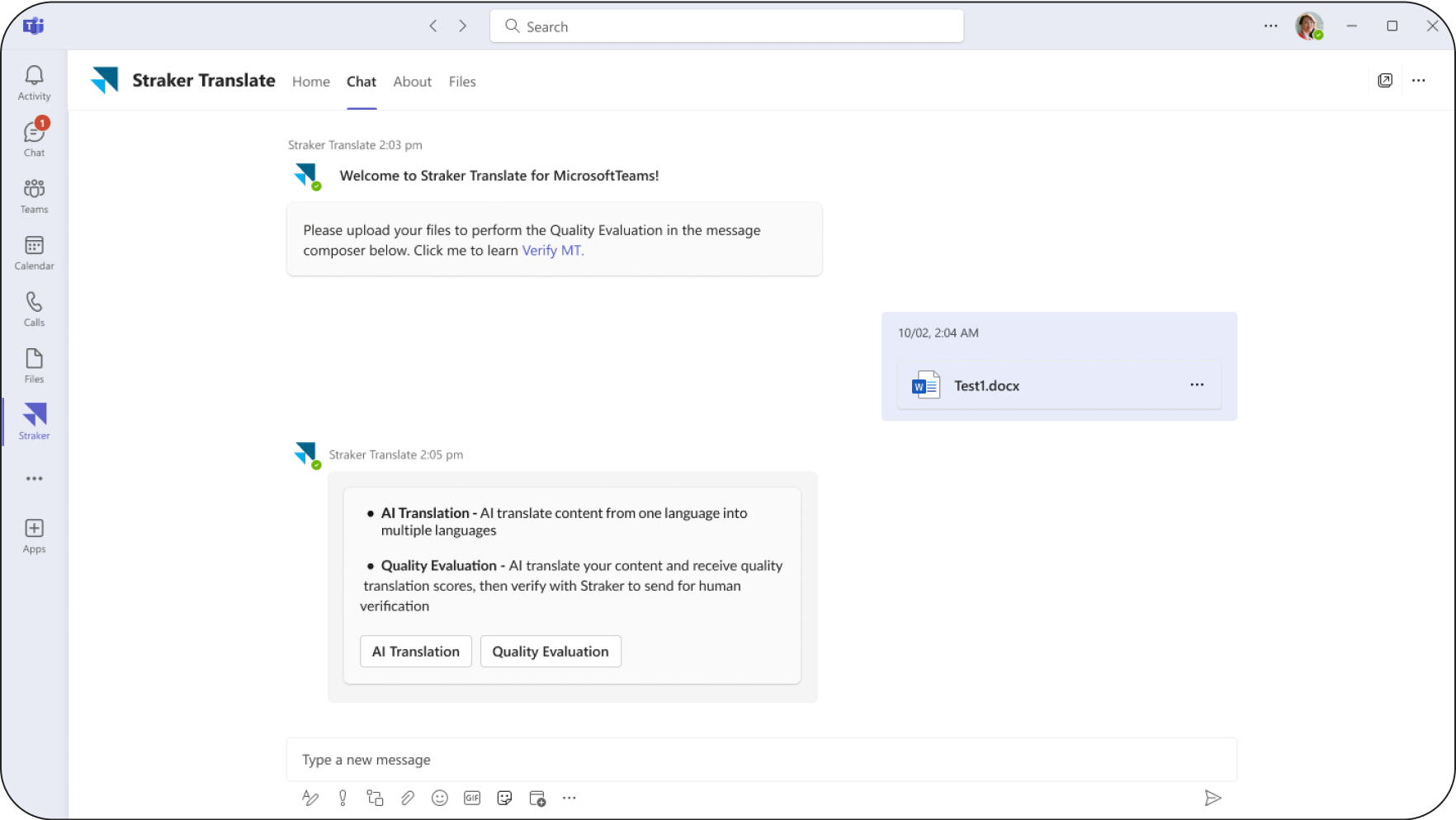The width and height of the screenshot is (1456, 820).
Task: Show more apps ellipsis in the sidebar
Action: (x=34, y=478)
